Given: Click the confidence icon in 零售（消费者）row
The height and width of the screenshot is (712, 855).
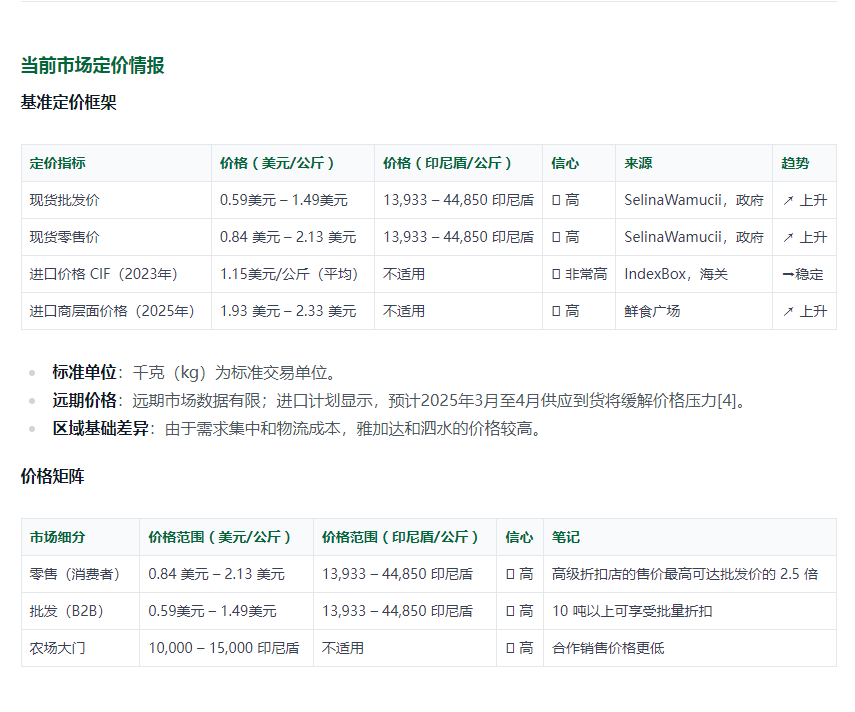Looking at the screenshot, I should (x=511, y=574).
